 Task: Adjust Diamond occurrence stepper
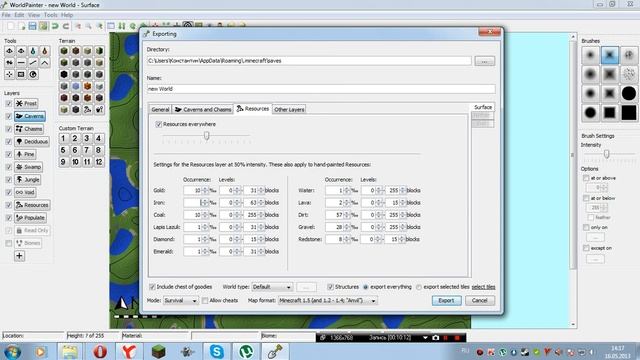[205, 239]
